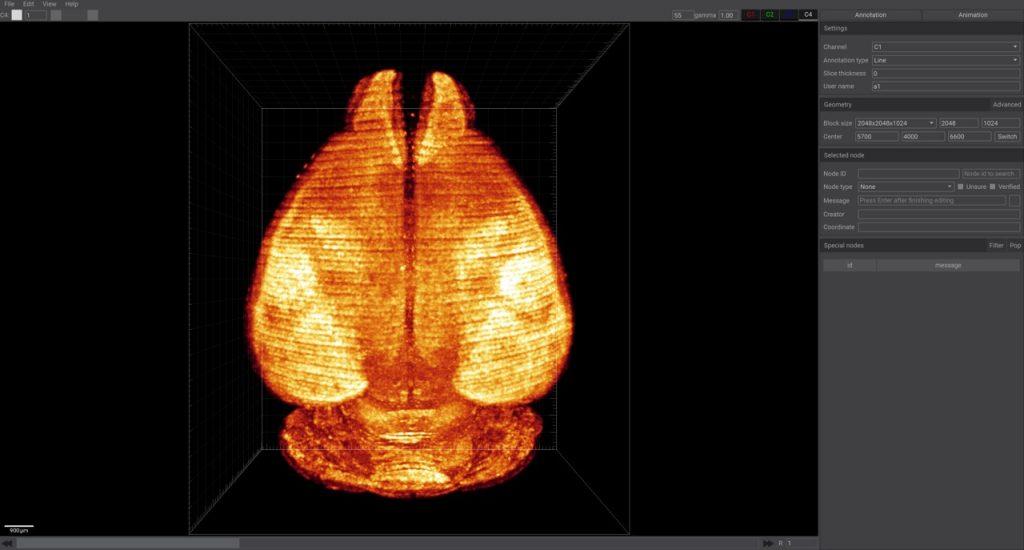
Task: Expand the Annotation type dropdown
Action: point(945,60)
